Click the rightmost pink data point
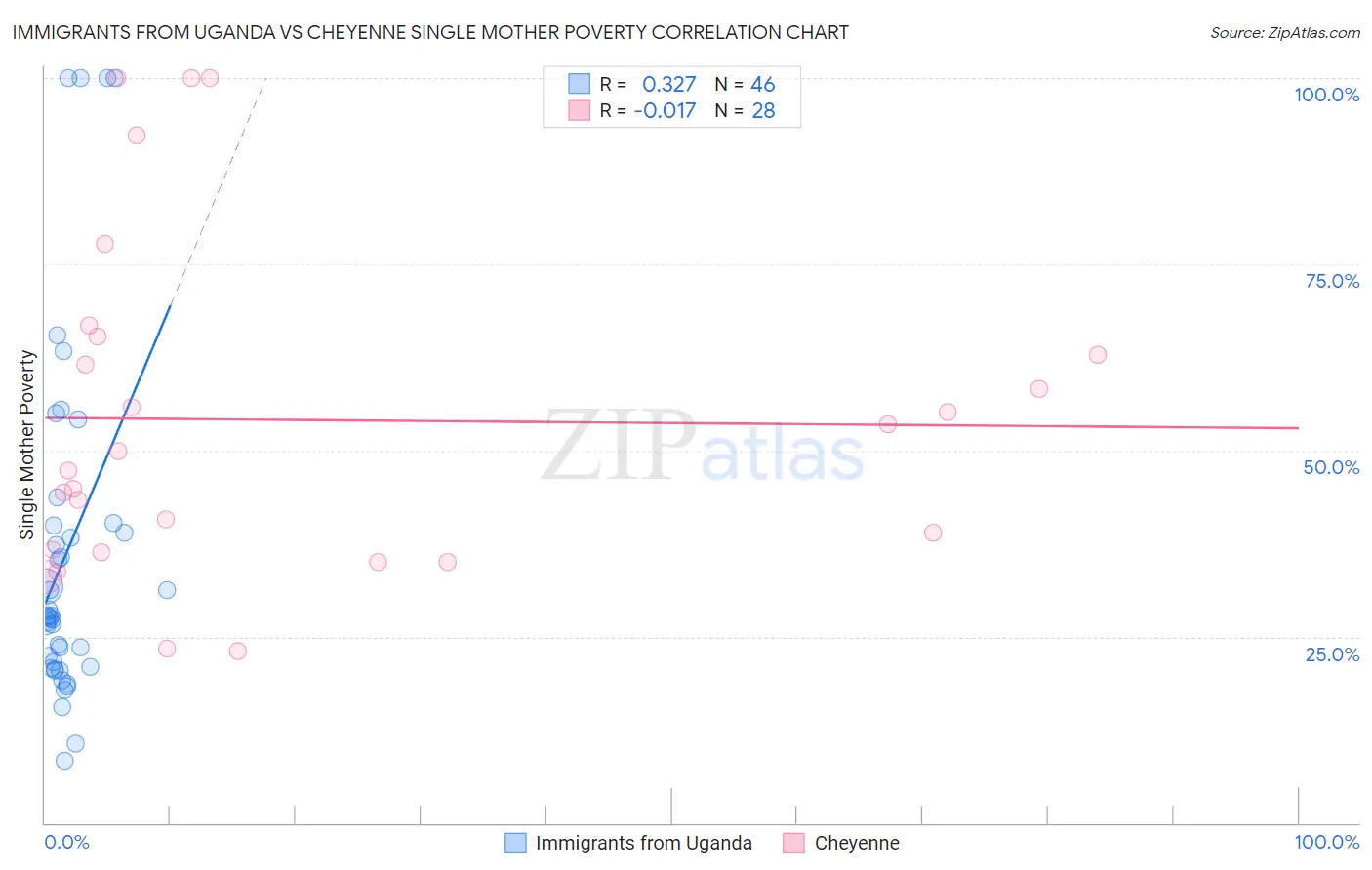 (1098, 355)
